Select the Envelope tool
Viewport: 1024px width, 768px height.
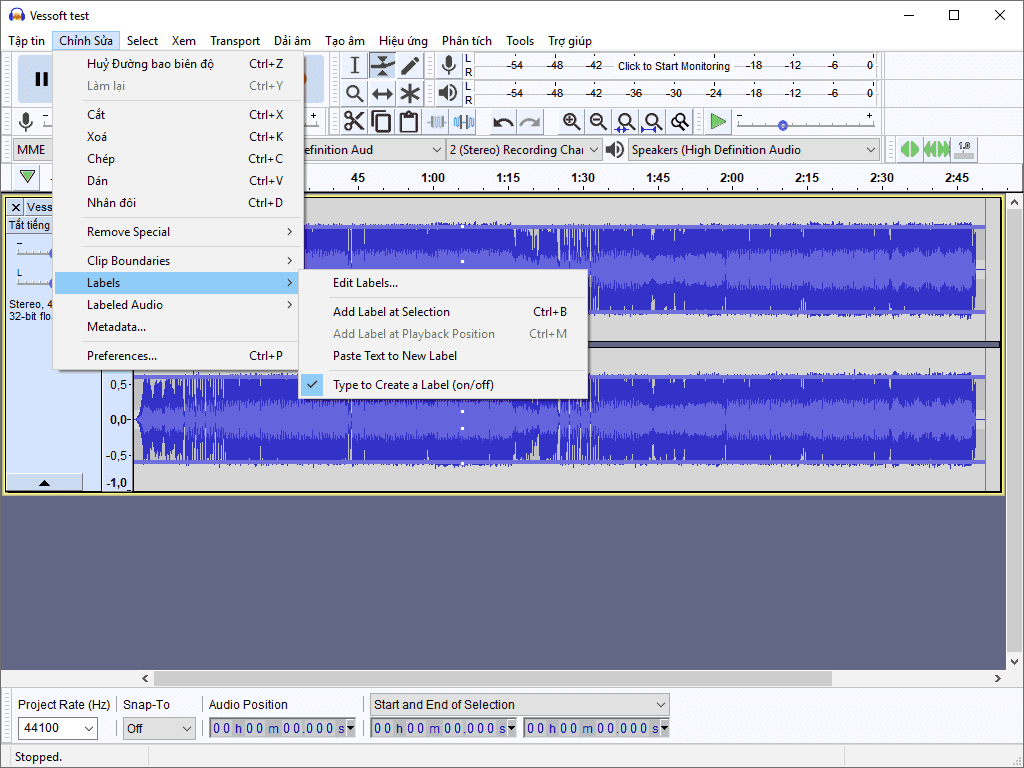(382, 65)
